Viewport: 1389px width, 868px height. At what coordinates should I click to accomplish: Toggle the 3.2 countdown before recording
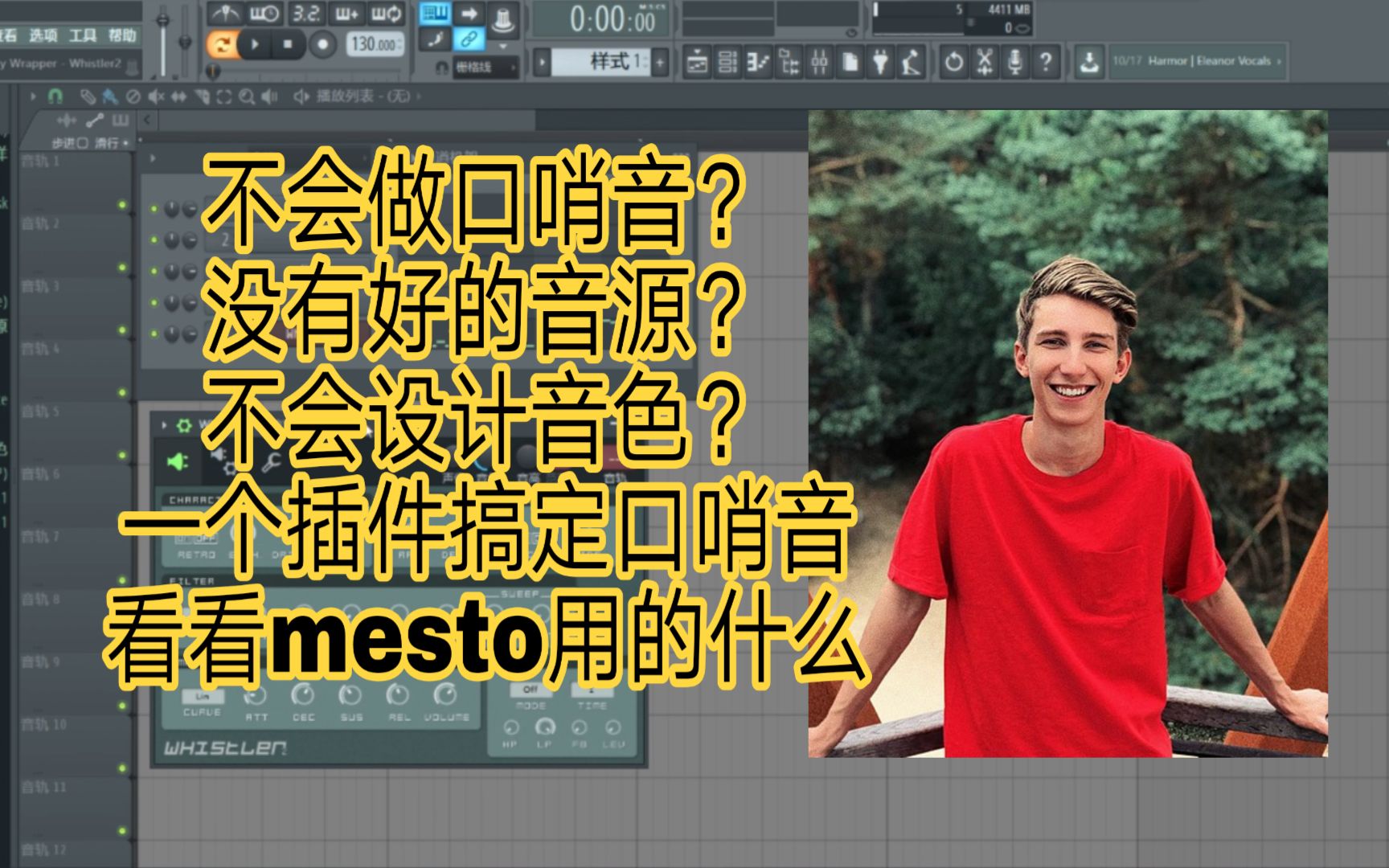tap(305, 14)
